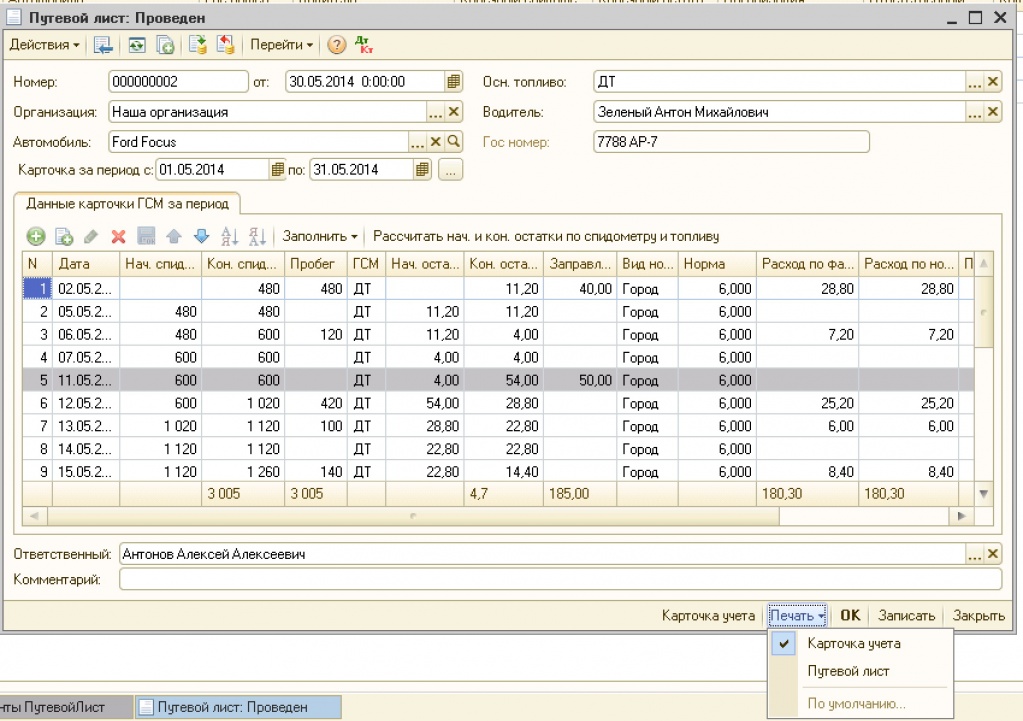Click the Карточка учета button in bottom bar
1023x721 pixels.
pos(708,615)
